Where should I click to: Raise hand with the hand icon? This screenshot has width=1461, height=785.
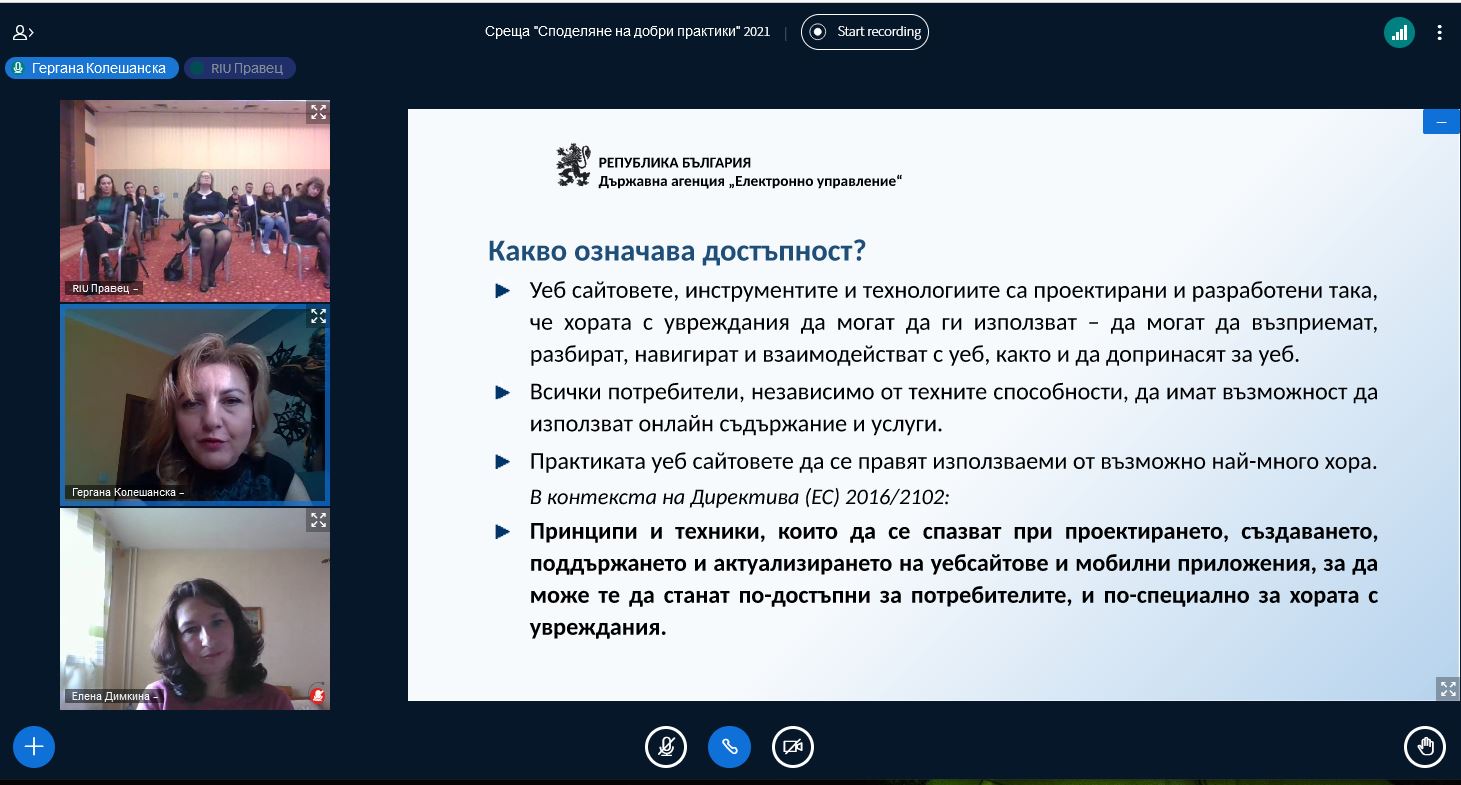1425,746
